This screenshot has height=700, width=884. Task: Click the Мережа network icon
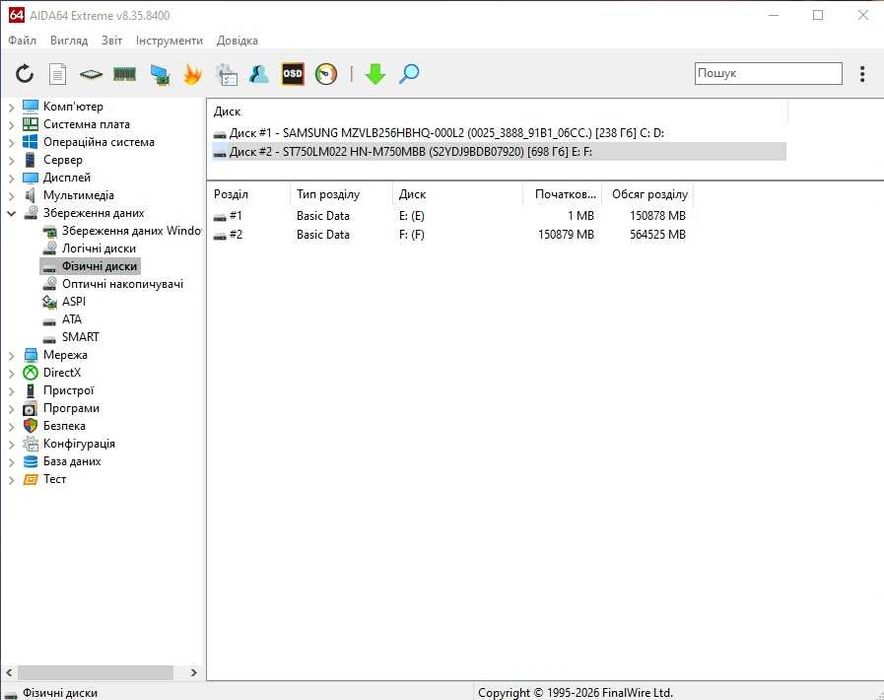click(30, 355)
